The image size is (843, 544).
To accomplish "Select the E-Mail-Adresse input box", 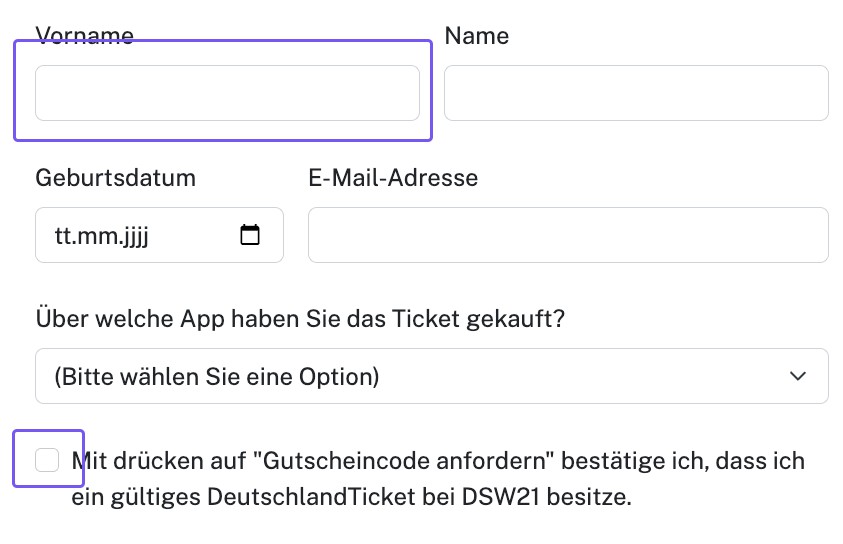I will click(567, 235).
